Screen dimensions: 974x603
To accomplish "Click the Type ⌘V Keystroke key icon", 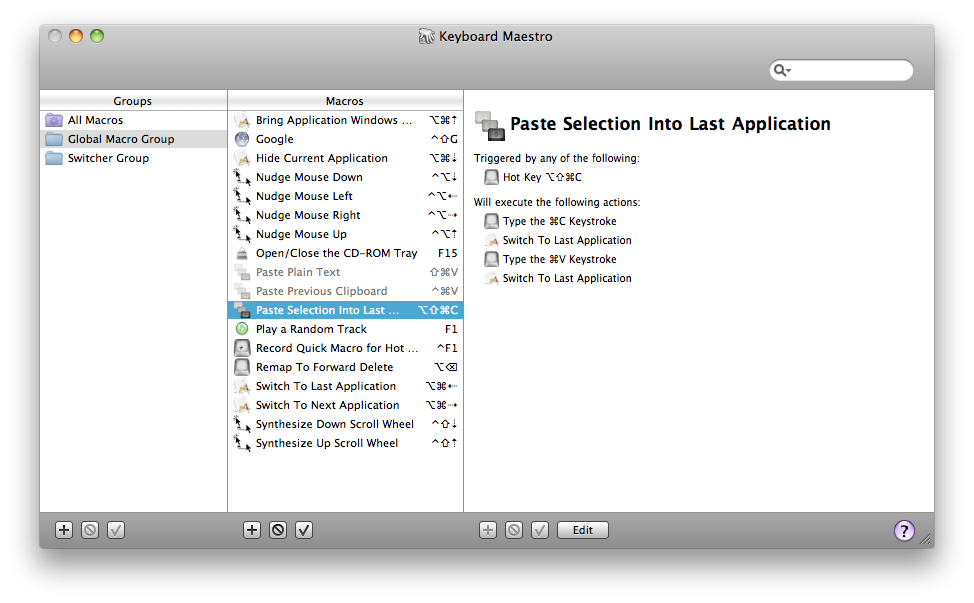I will 491,259.
